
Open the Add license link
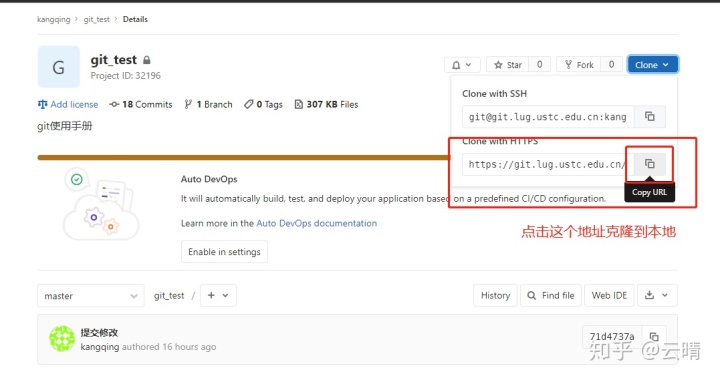click(x=68, y=105)
